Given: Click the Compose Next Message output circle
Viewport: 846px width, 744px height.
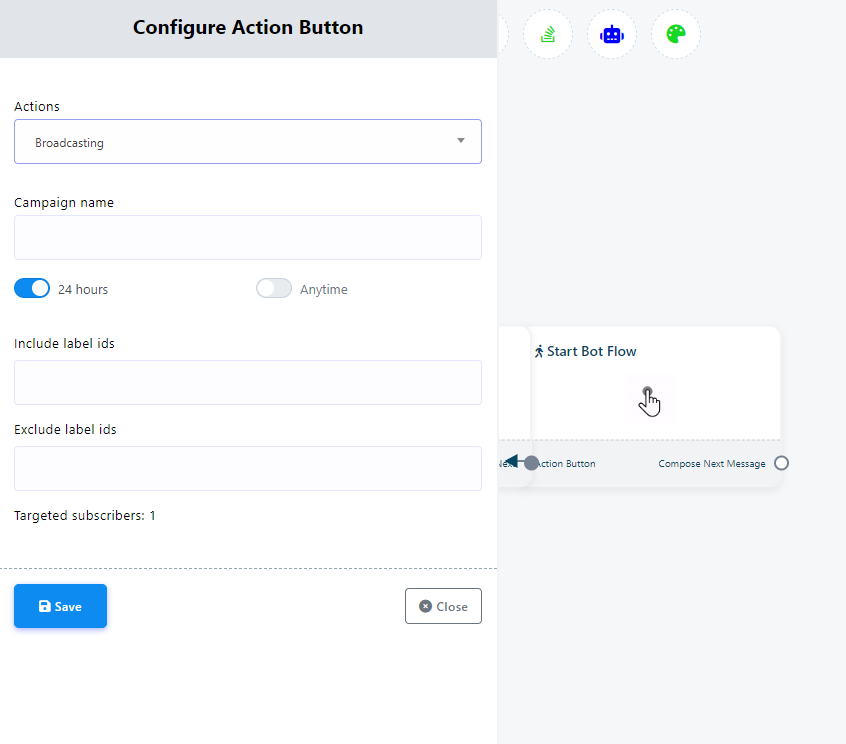Looking at the screenshot, I should [782, 463].
